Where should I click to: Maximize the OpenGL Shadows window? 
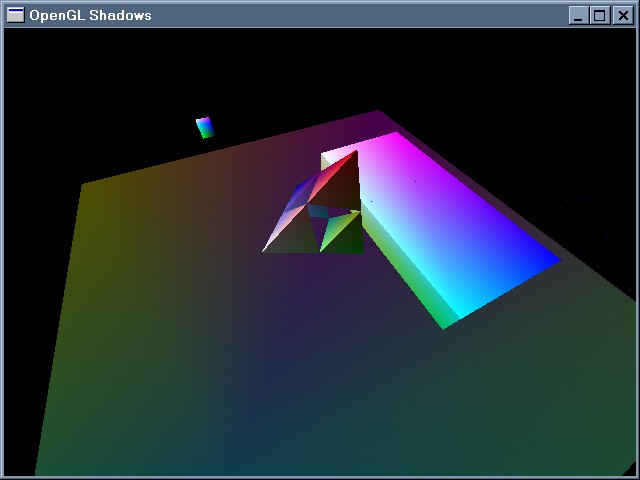600,15
